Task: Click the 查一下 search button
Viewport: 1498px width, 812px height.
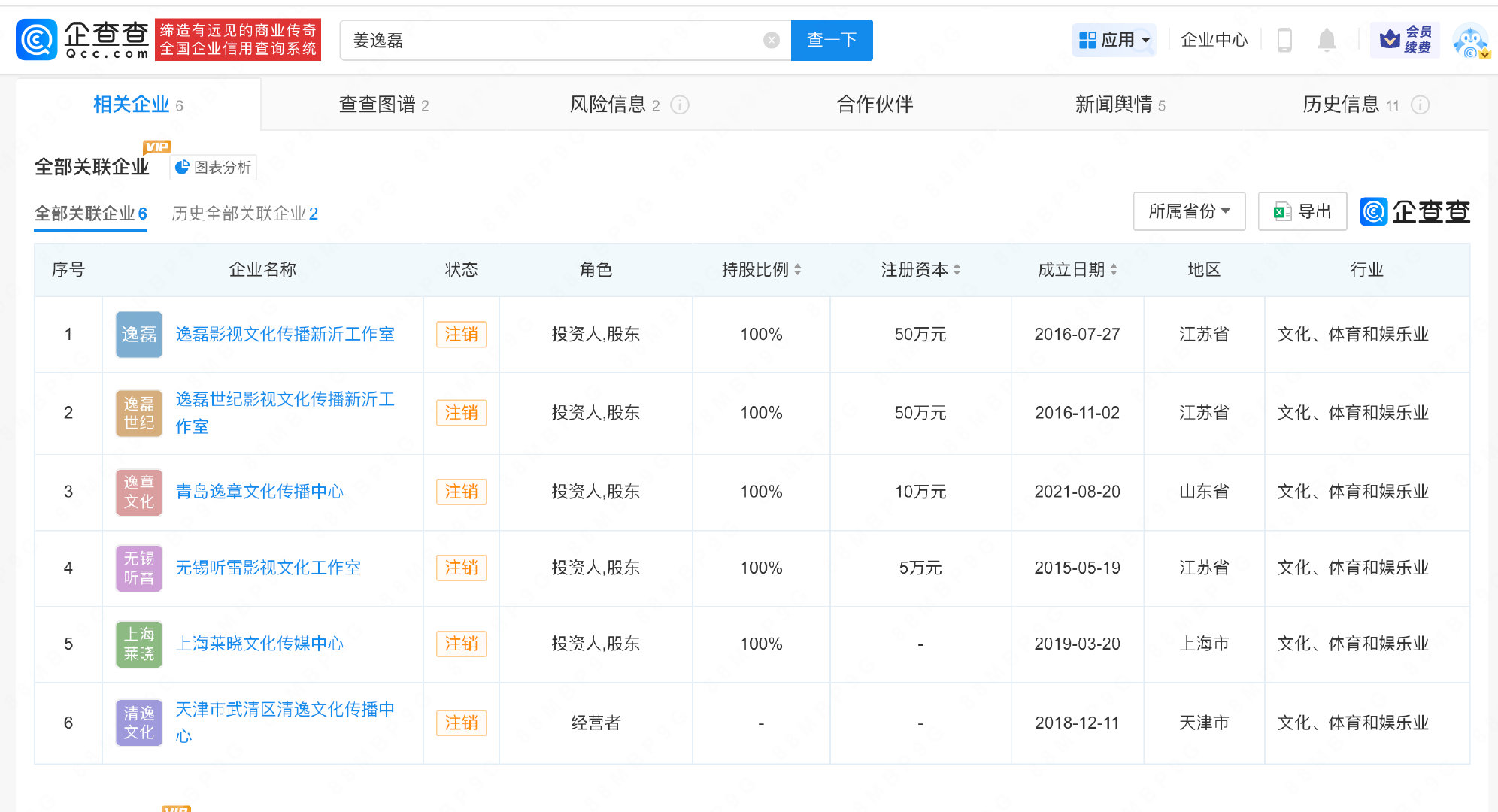Action: (831, 40)
